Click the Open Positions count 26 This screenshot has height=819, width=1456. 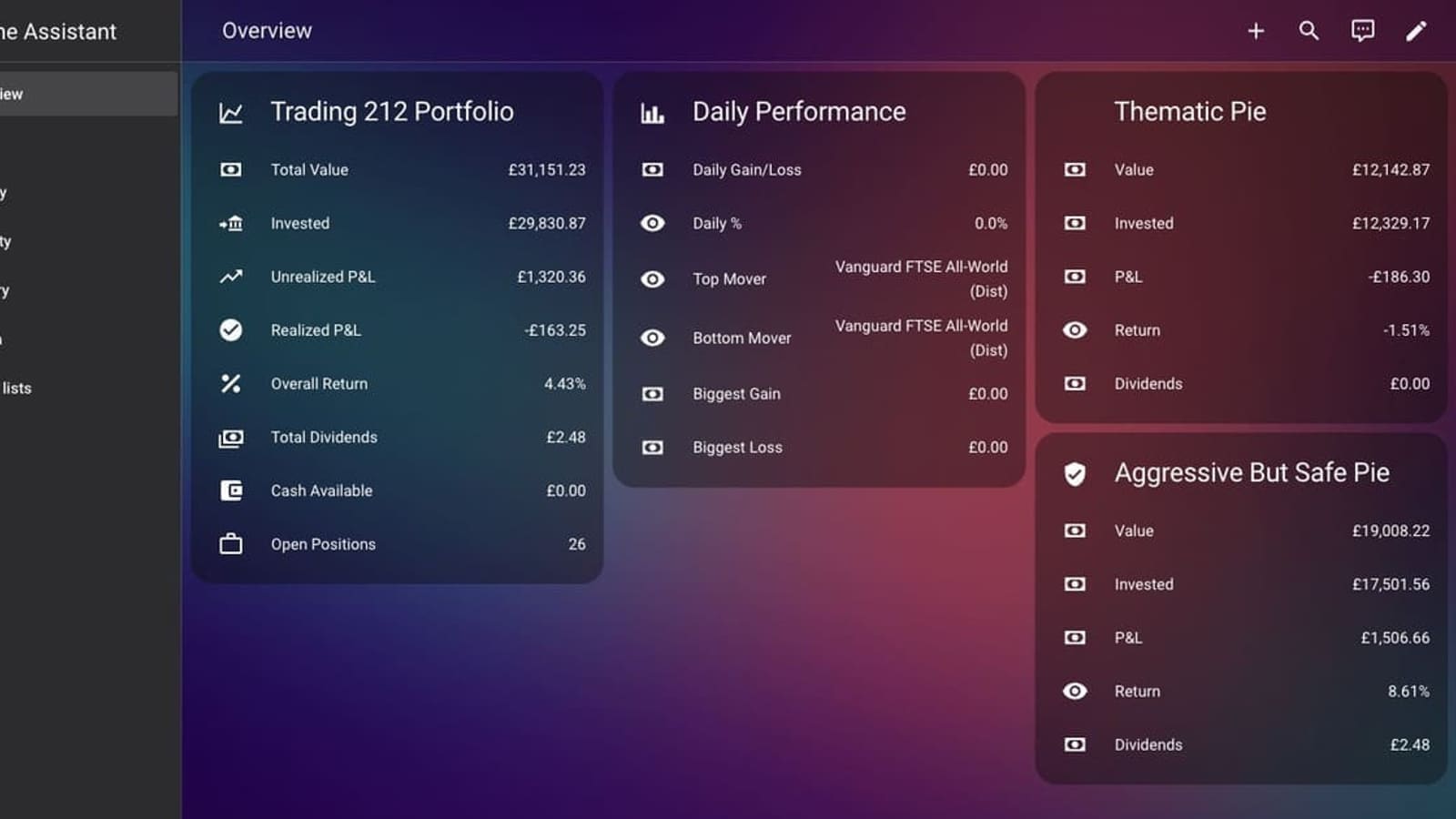(577, 544)
